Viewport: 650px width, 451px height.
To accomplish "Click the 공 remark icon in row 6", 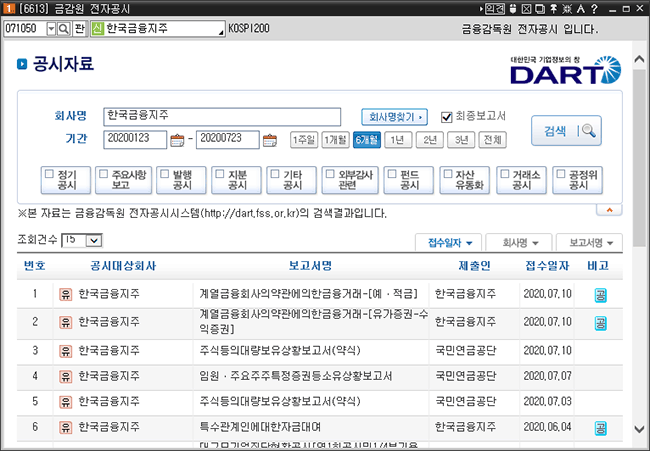I will click(x=601, y=428).
